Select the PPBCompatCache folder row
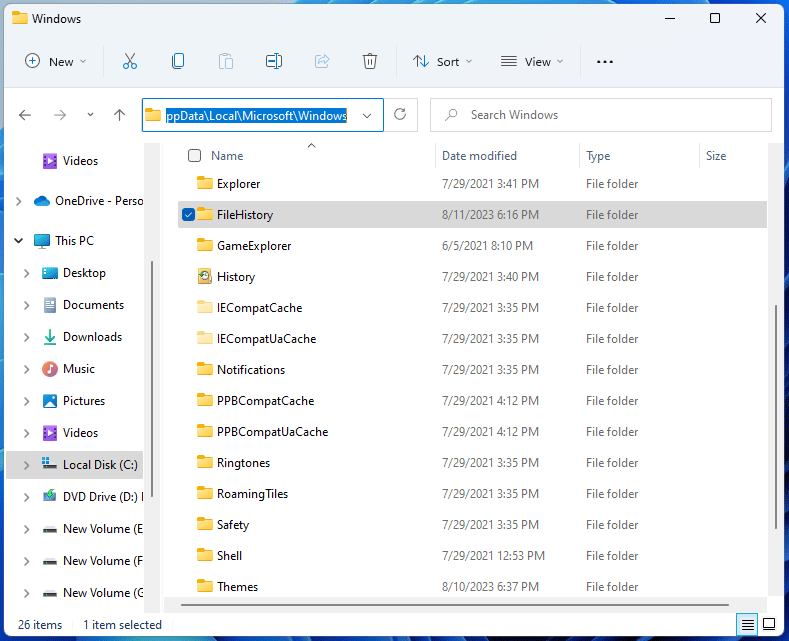 472,401
